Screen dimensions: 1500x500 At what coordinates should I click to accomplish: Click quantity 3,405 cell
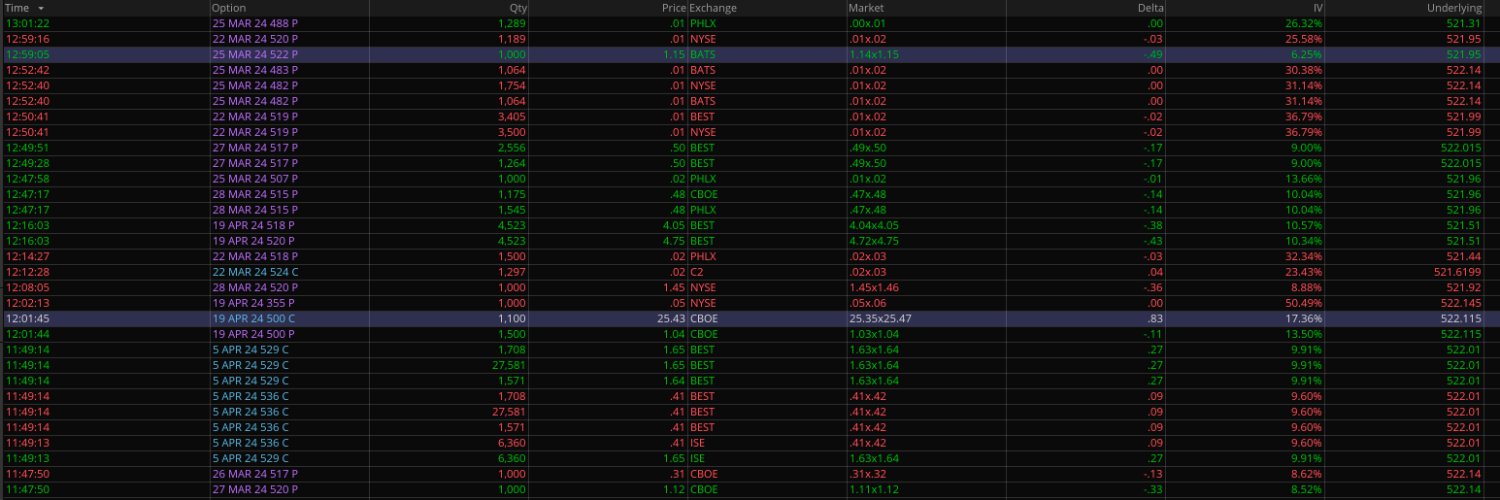pyautogui.click(x=511, y=116)
